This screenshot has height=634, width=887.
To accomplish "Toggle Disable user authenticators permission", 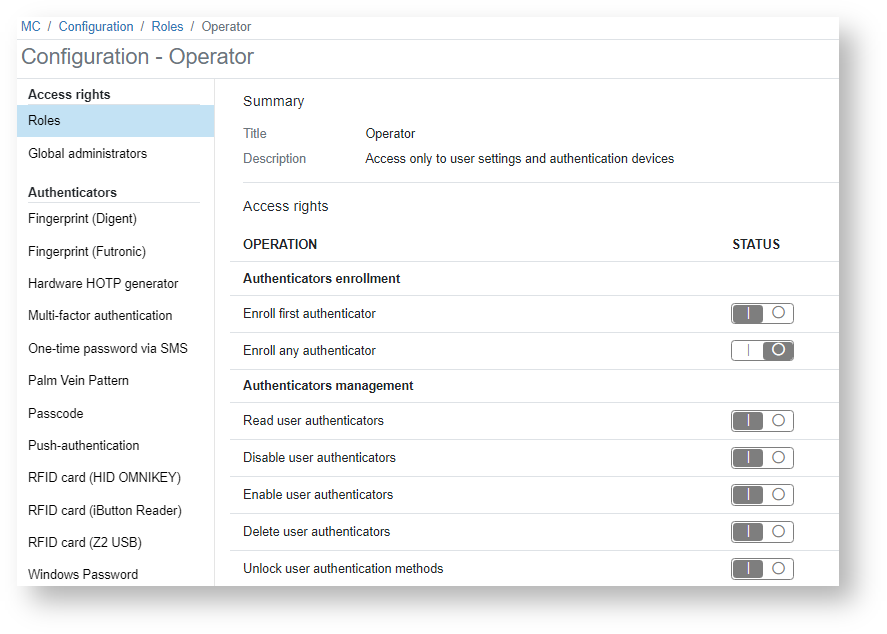I will coord(762,458).
